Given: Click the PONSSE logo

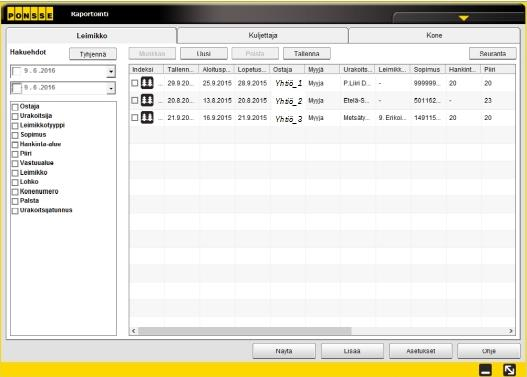Looking at the screenshot, I should click(x=30, y=14).
